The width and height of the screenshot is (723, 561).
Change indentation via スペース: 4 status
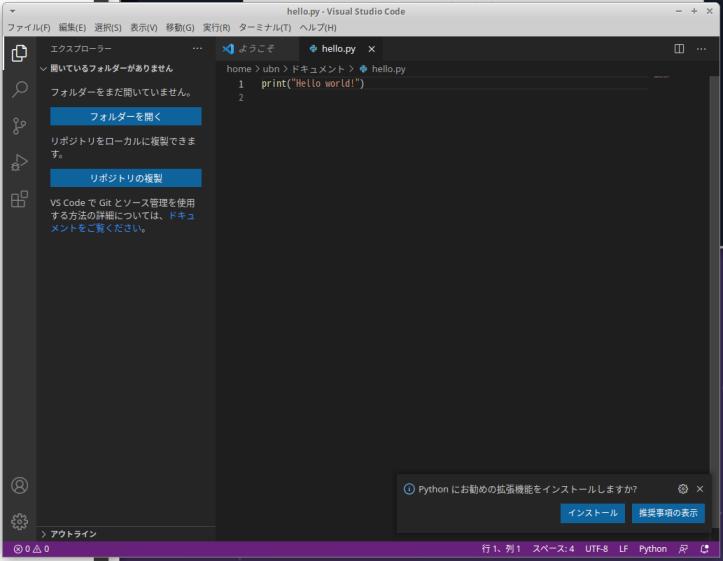click(x=553, y=549)
